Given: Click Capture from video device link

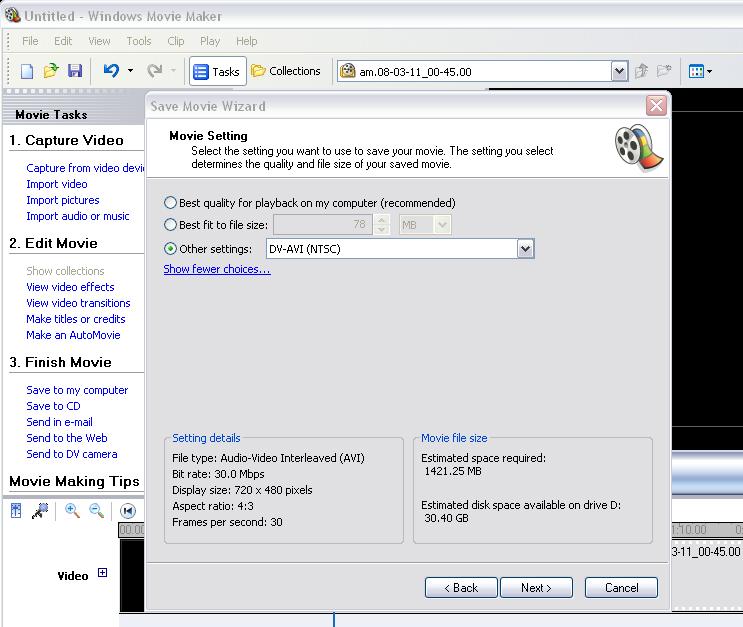Looking at the screenshot, I should pos(85,168).
